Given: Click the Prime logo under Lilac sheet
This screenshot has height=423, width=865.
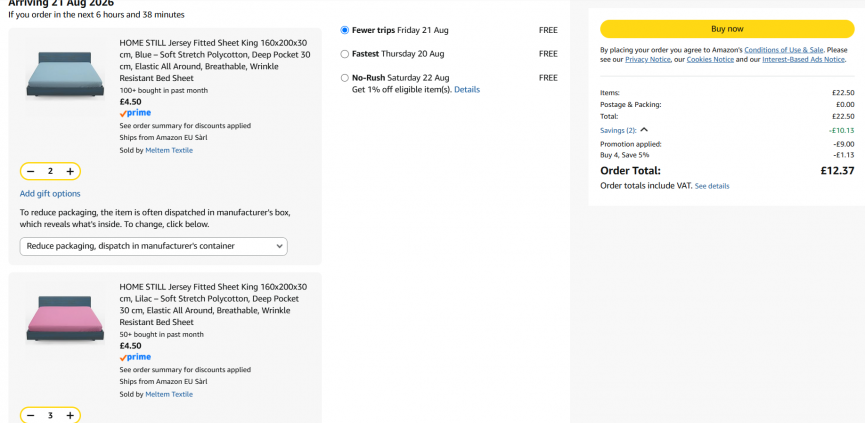Looking at the screenshot, I should coord(135,357).
